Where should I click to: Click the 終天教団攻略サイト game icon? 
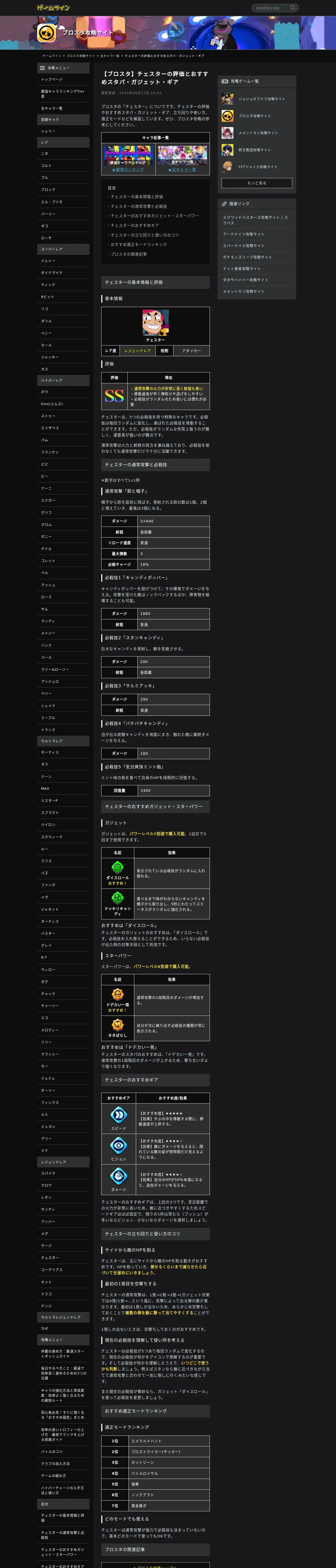(x=227, y=150)
